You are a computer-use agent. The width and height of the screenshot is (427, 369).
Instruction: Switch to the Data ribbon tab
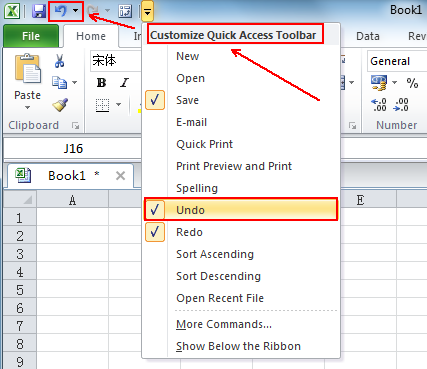[368, 36]
